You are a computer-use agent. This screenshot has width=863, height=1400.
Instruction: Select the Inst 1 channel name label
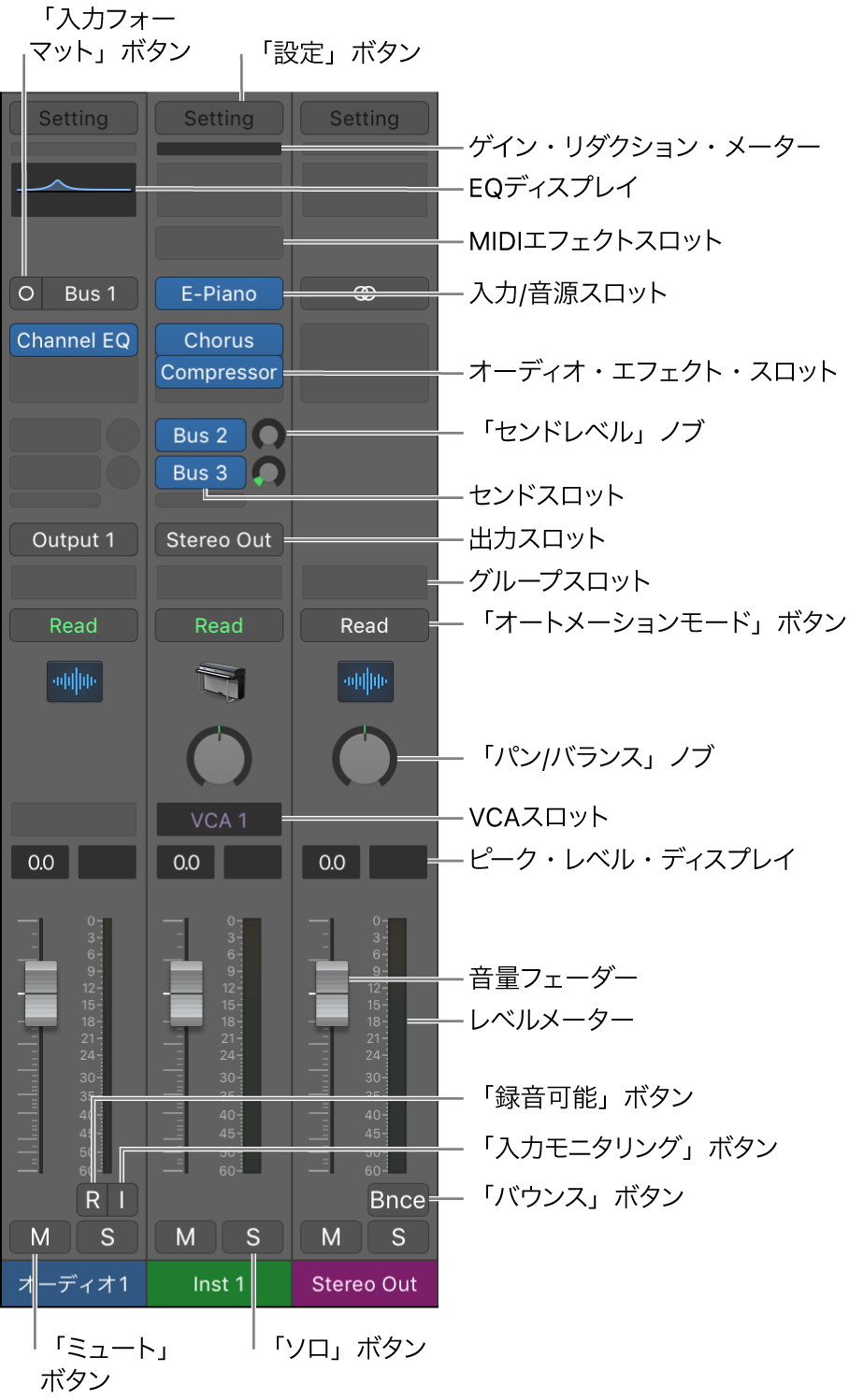click(x=219, y=1284)
